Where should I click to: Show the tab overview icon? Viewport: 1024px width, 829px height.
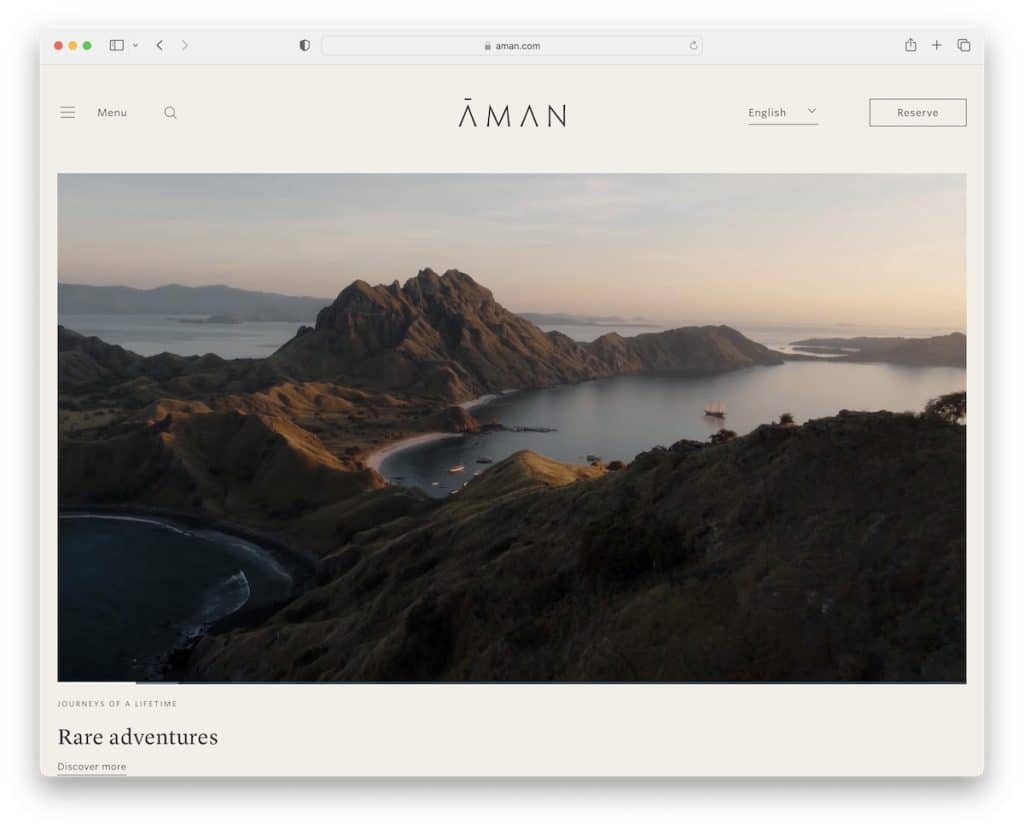coord(964,45)
